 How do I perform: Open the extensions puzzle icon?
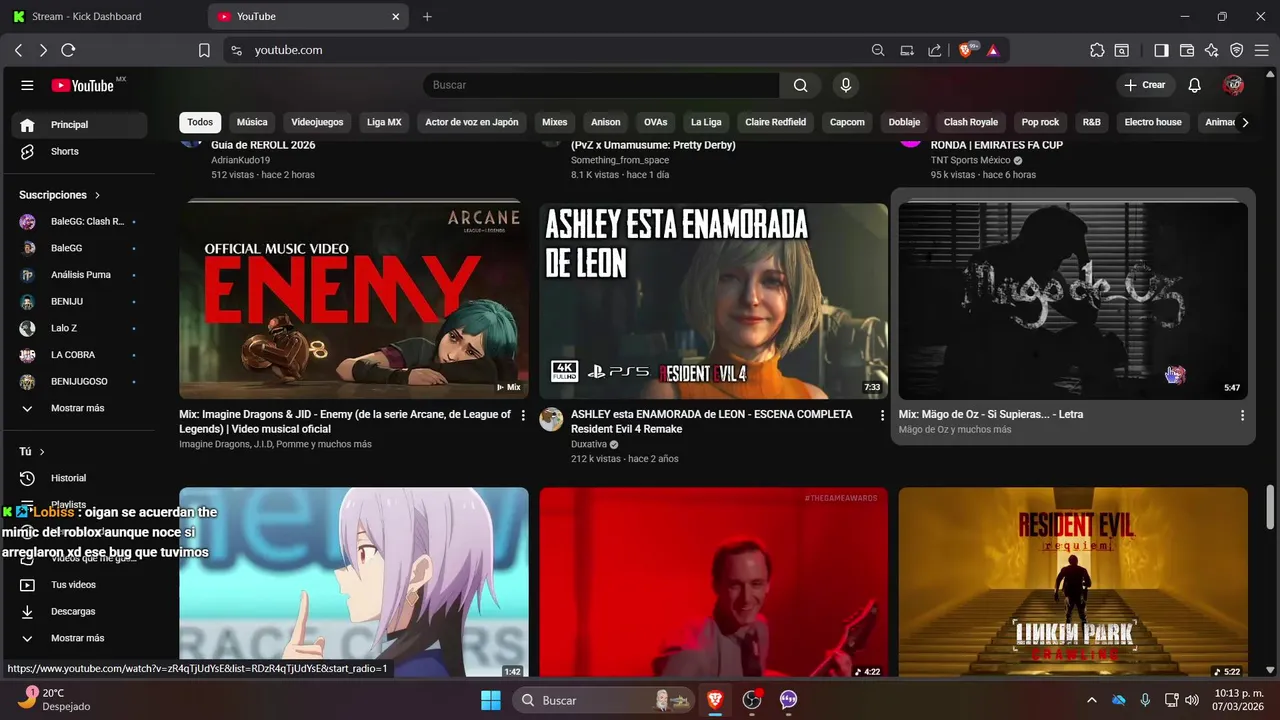pyautogui.click(x=1097, y=50)
